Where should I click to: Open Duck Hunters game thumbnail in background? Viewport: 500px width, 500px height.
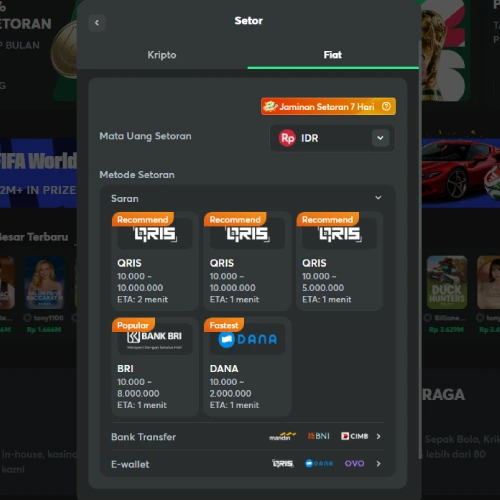tap(447, 282)
